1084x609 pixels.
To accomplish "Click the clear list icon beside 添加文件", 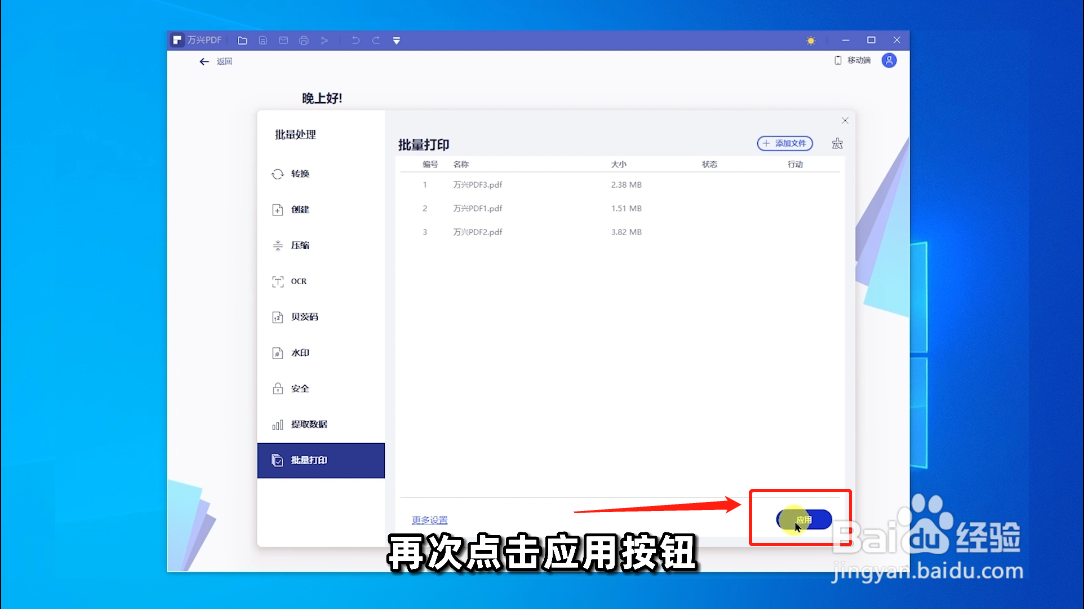I will click(x=837, y=144).
